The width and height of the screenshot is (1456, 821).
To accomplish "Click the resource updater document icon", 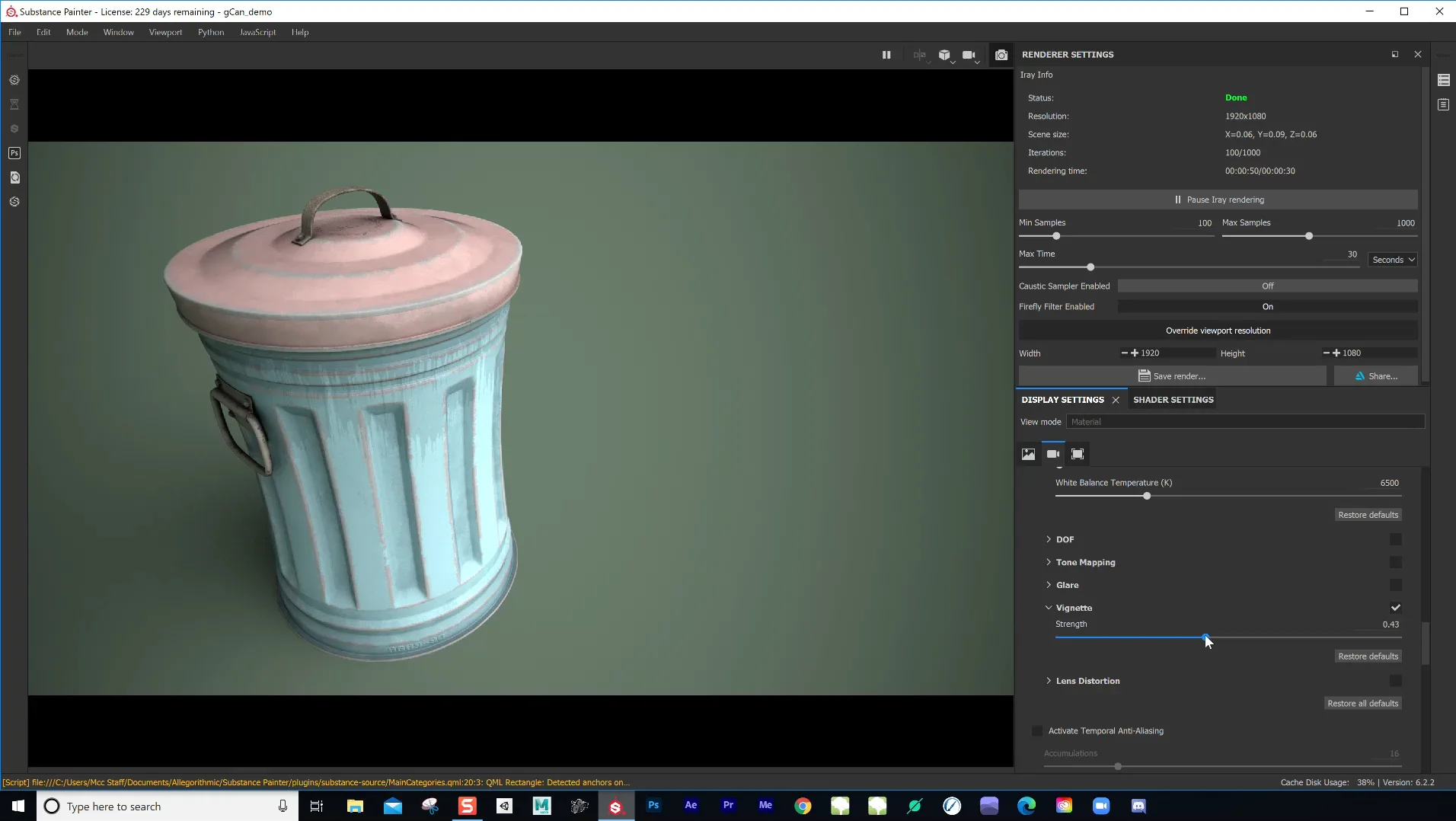I will coord(14,177).
